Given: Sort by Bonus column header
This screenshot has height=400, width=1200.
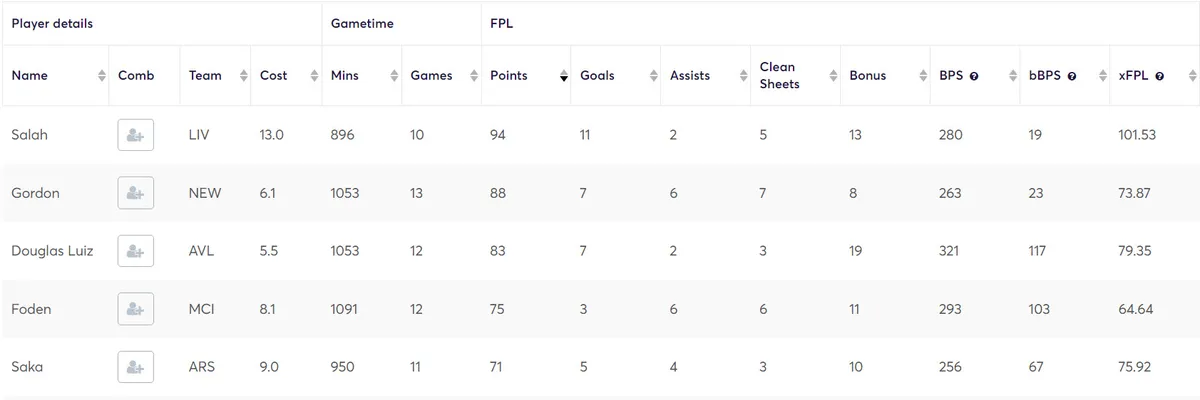Looking at the screenshot, I should [x=885, y=76].
